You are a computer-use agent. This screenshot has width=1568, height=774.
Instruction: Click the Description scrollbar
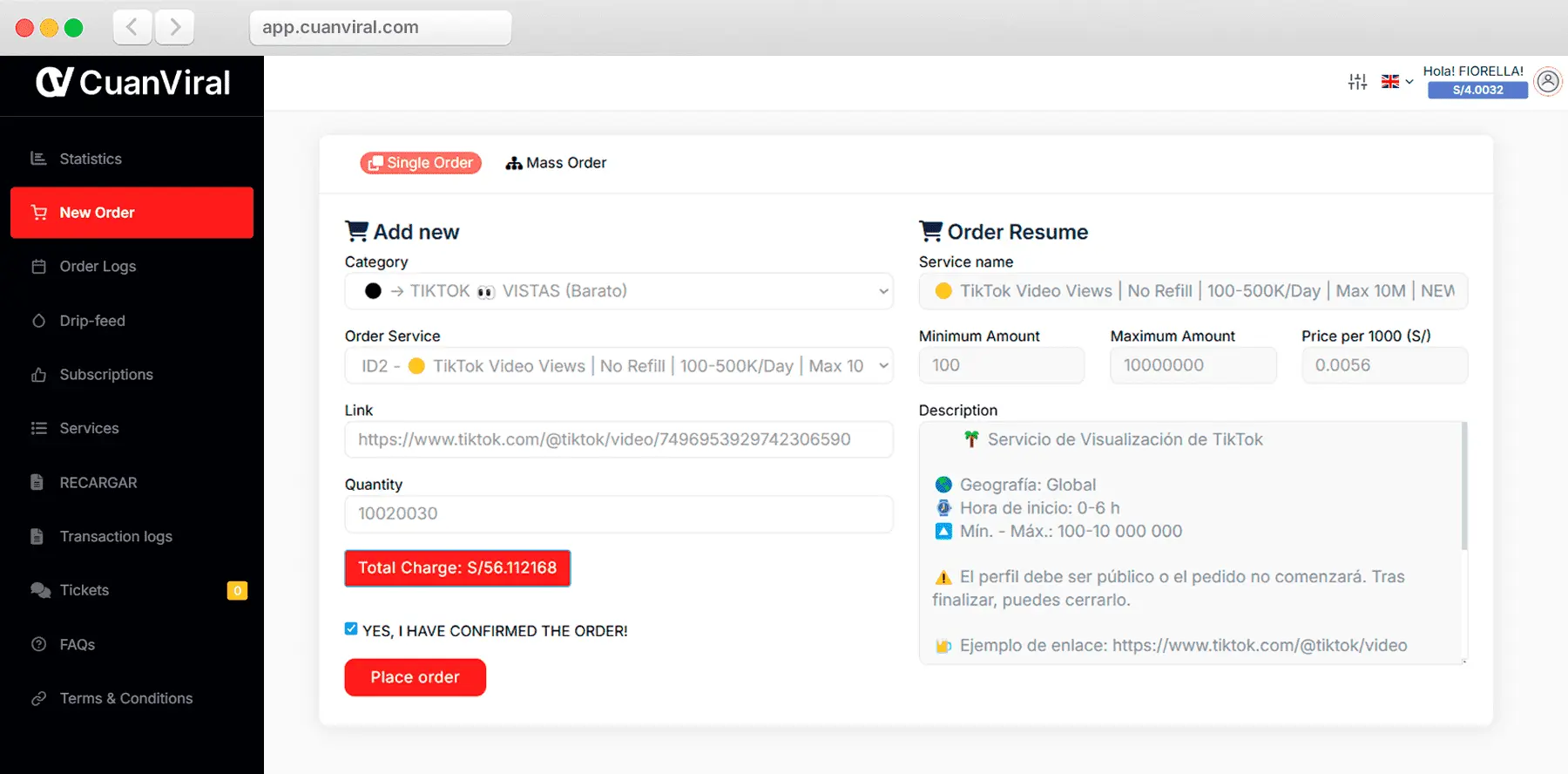click(x=1464, y=486)
